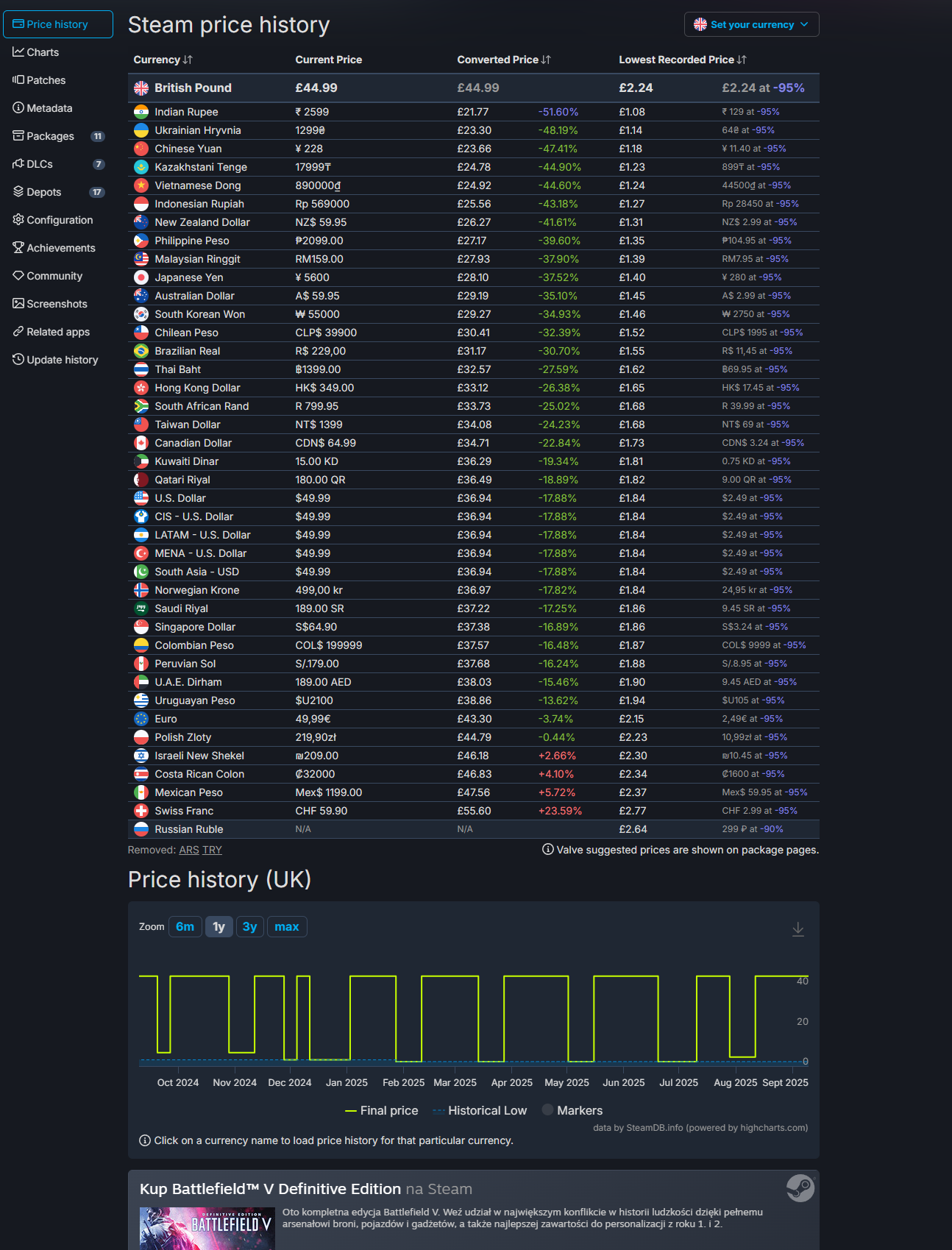Screen dimensions: 952x1250
Task: Load price history for Kazakhstani Tenge
Action: (x=201, y=167)
